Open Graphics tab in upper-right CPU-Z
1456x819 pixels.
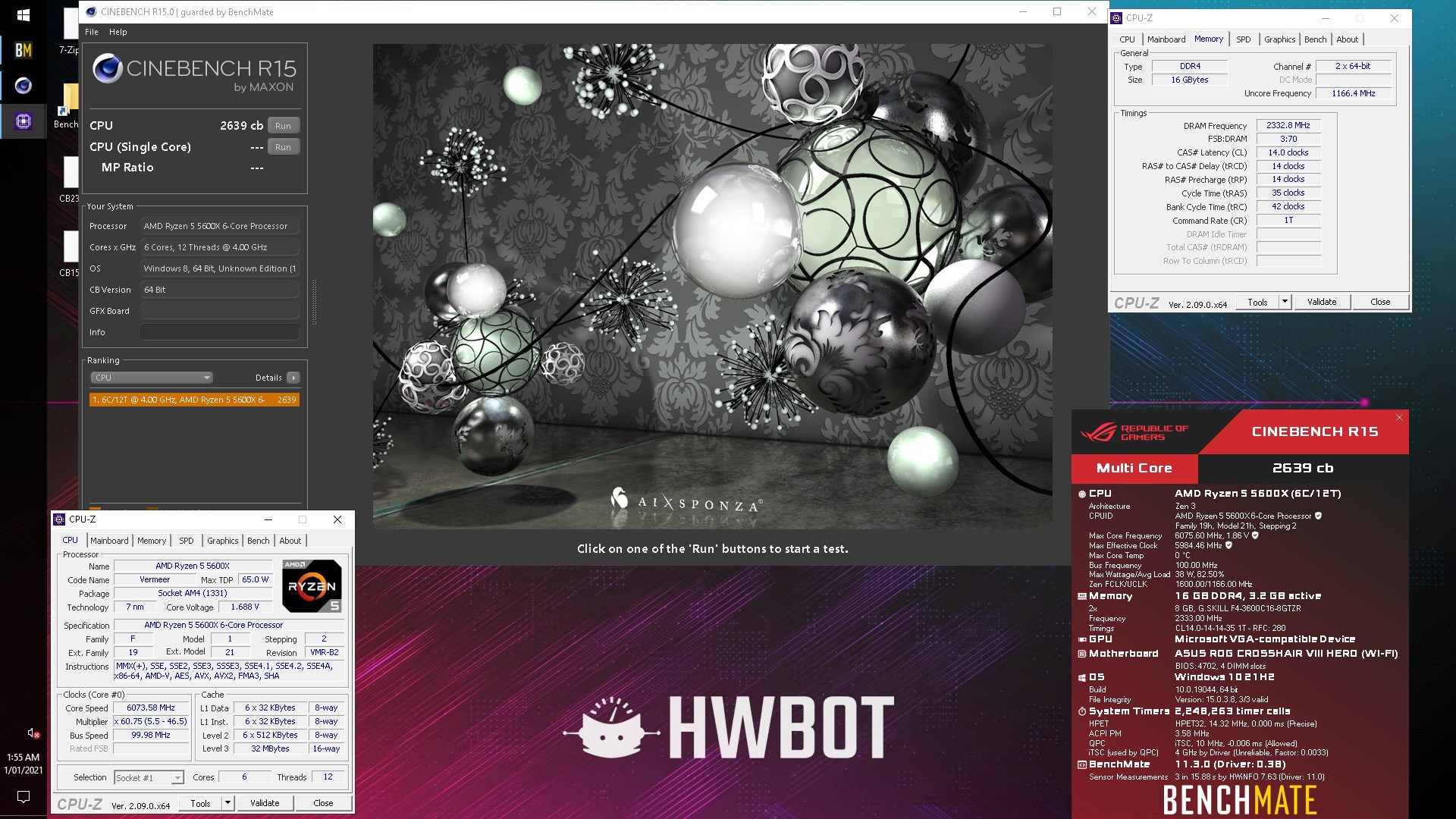click(x=1279, y=39)
